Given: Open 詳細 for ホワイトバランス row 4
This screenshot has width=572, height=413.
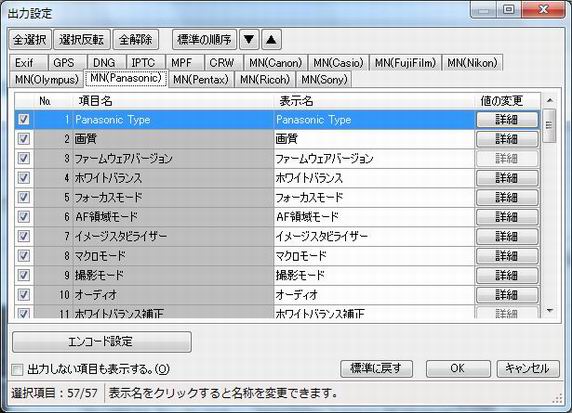Looking at the screenshot, I should point(507,178).
